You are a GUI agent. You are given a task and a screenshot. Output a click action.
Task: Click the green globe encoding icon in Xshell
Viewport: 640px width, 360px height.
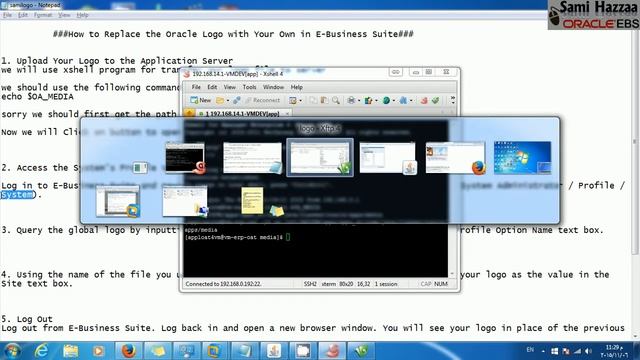(386, 100)
